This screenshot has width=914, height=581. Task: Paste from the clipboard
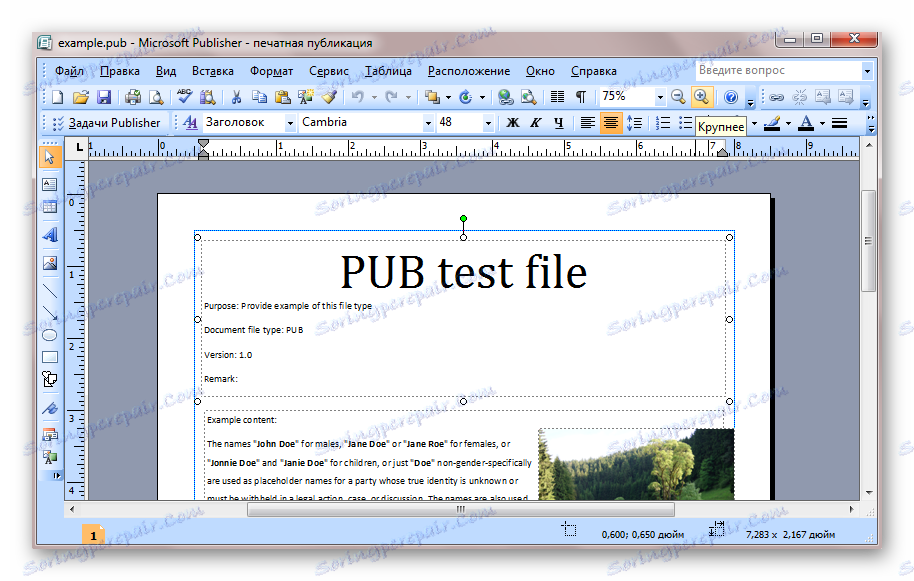point(283,97)
